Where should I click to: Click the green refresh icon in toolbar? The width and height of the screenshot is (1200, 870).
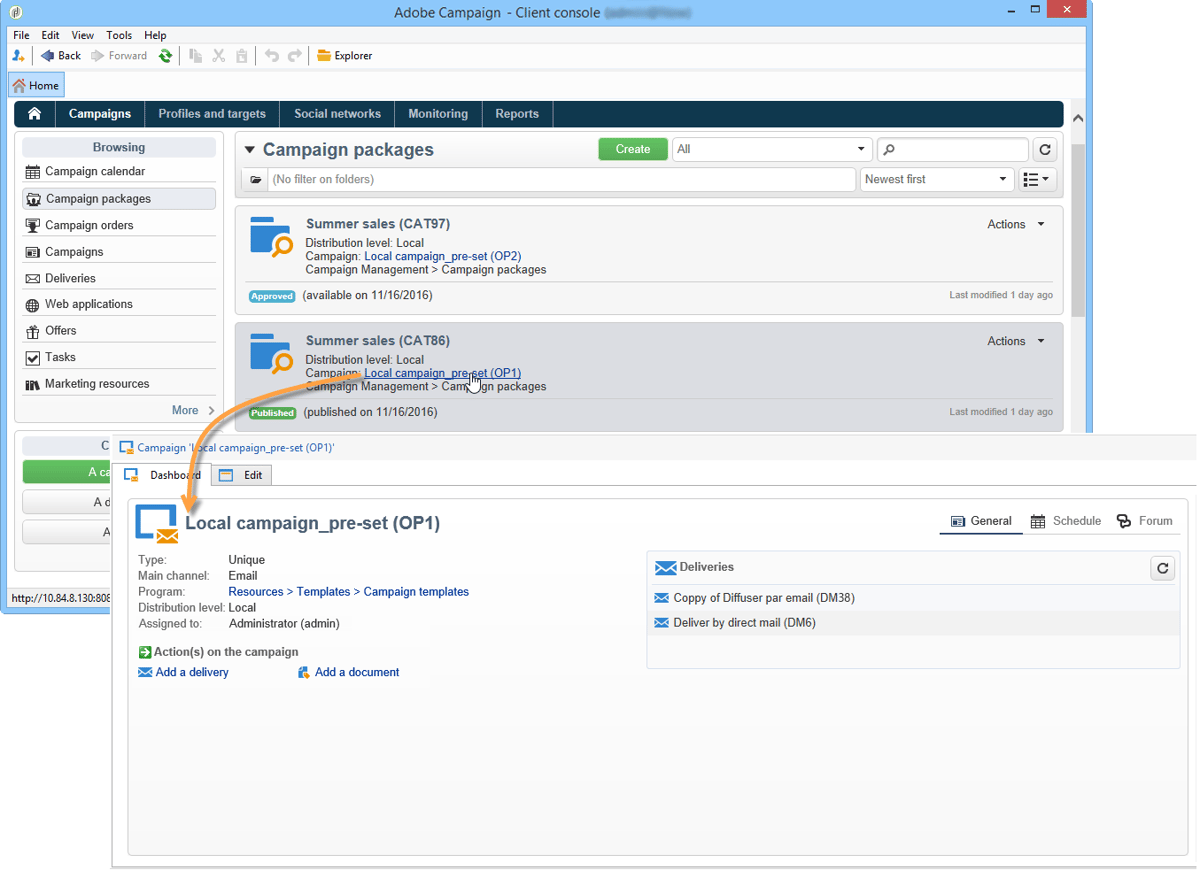click(166, 56)
